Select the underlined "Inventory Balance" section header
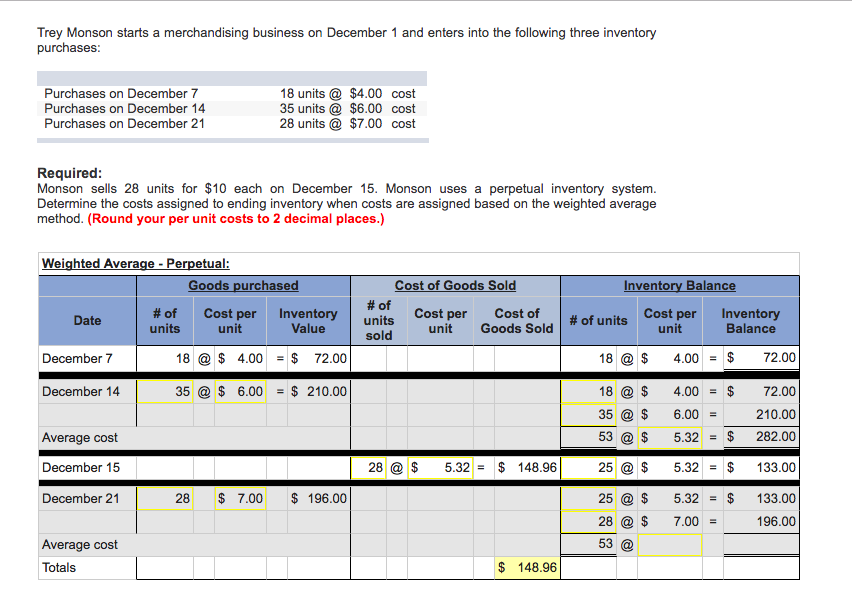Image resolution: width=852 pixels, height=598 pixels. (680, 286)
